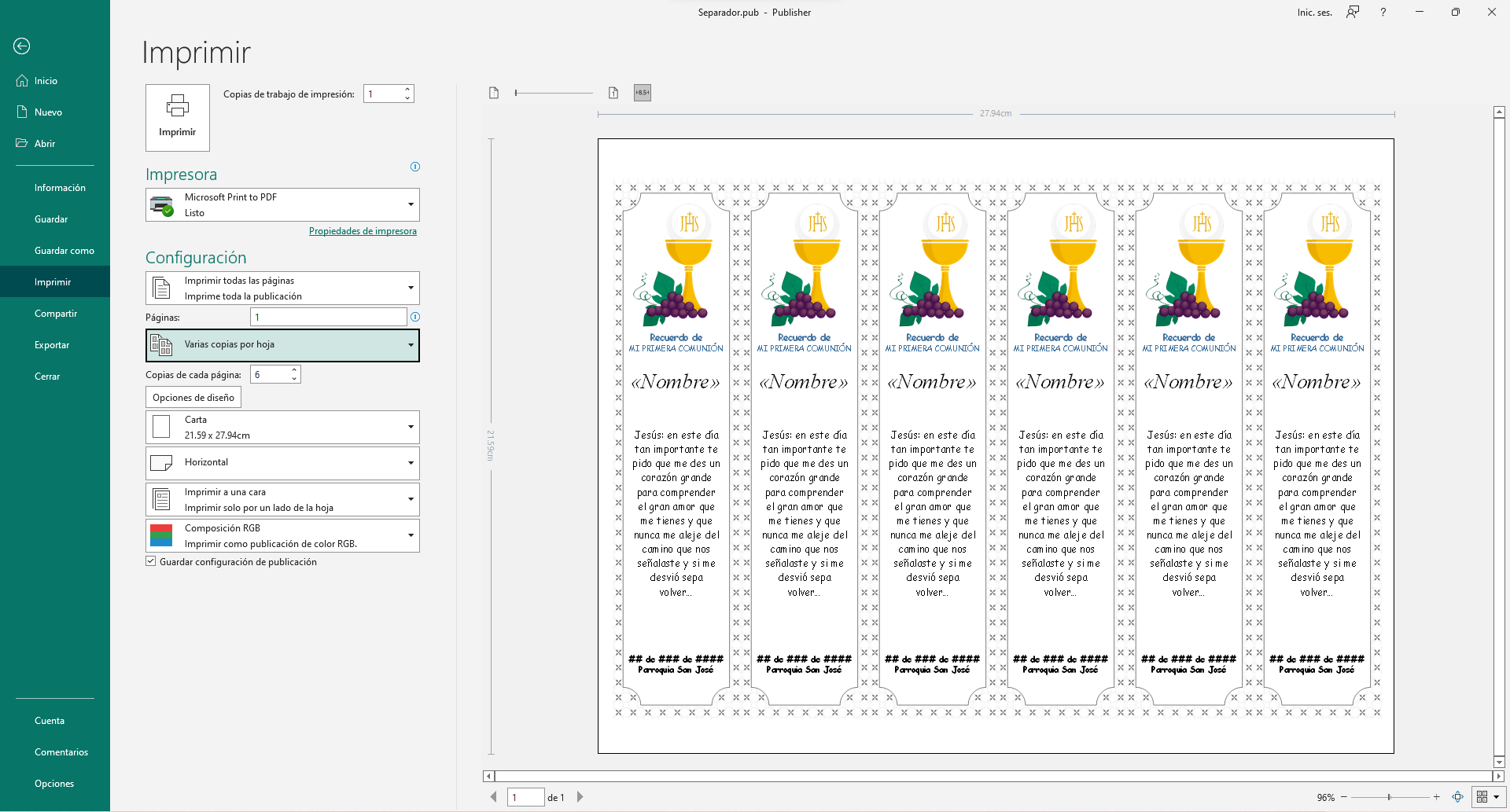Screen dimensions: 1510x812
Task: Click the fit to sheet icon
Action: pyautogui.click(x=1457, y=797)
